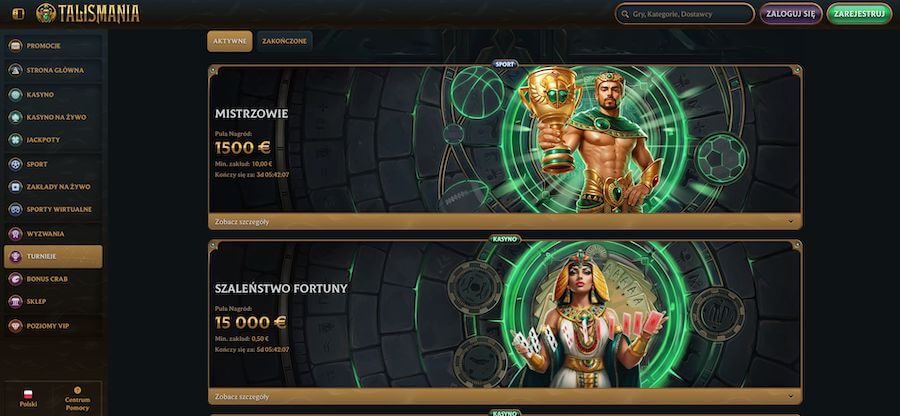Image resolution: width=900 pixels, height=416 pixels.
Task: Select the Aktywne tab
Action: click(230, 41)
